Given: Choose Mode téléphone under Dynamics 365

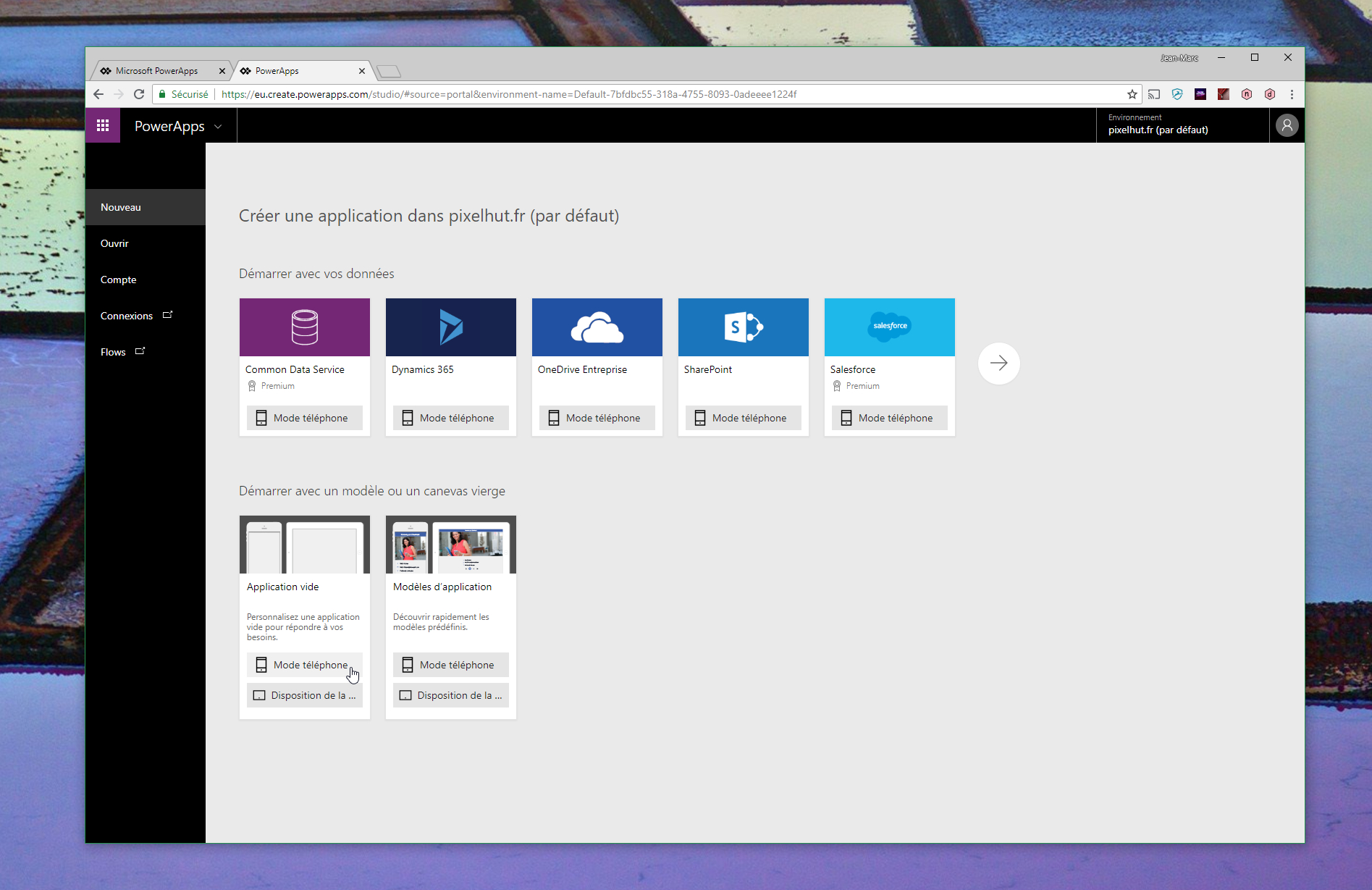Looking at the screenshot, I should click(x=451, y=418).
